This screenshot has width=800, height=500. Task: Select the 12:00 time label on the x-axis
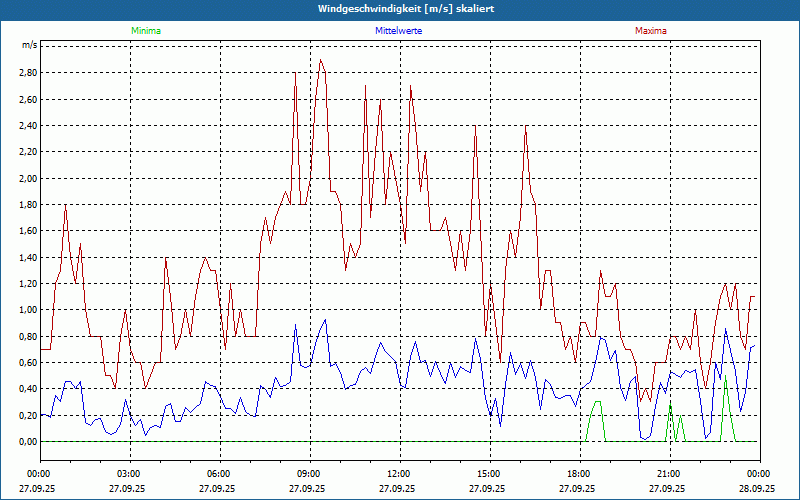[398, 474]
